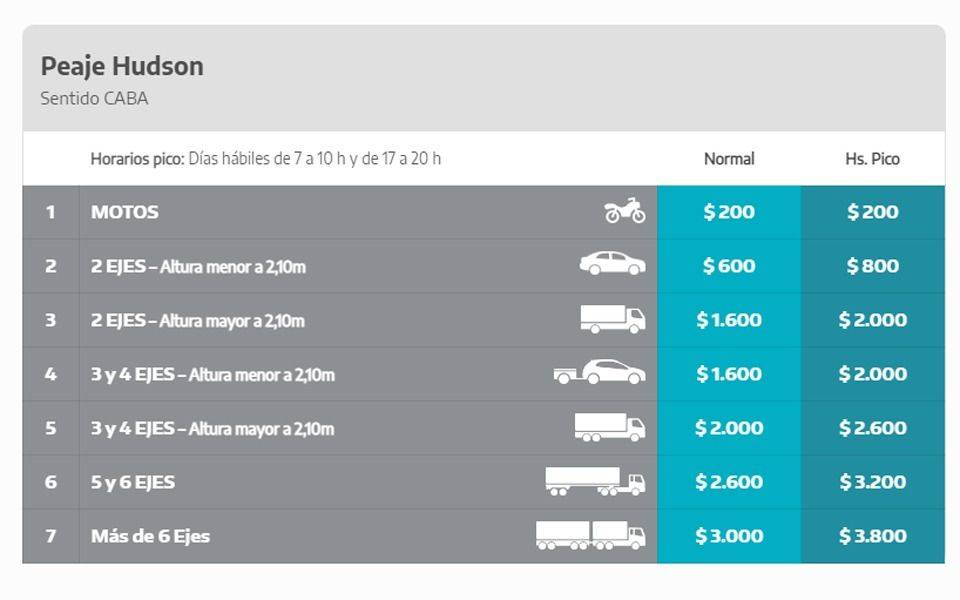Viewport: 960px width, 600px height.
Task: Select the Normal column header
Action: (729, 159)
